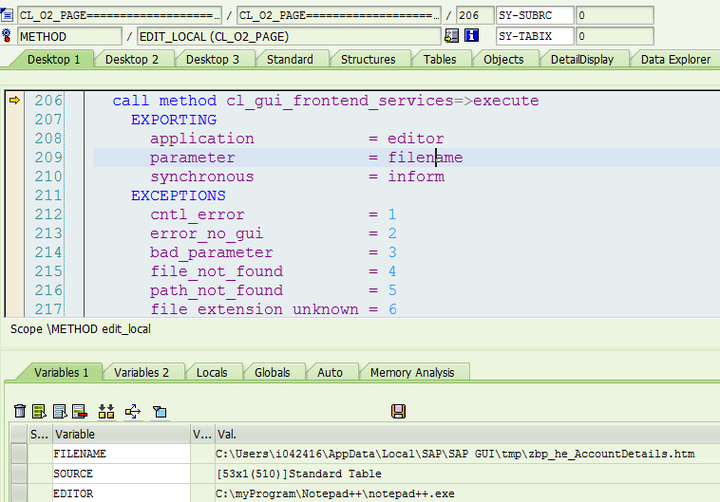720x502 pixels.
Task: Open the Structures tab
Action: click(368, 59)
